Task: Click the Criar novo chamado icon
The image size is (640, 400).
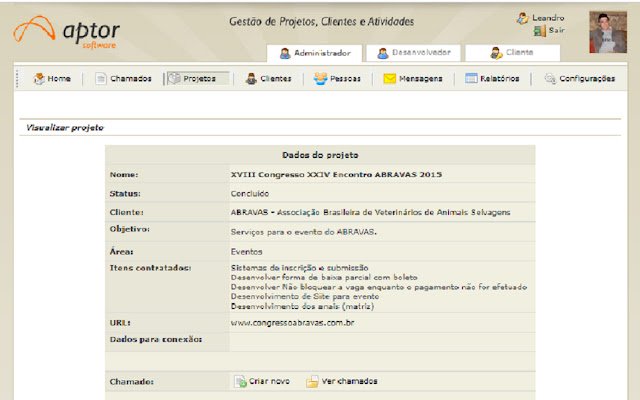Action: point(240,381)
